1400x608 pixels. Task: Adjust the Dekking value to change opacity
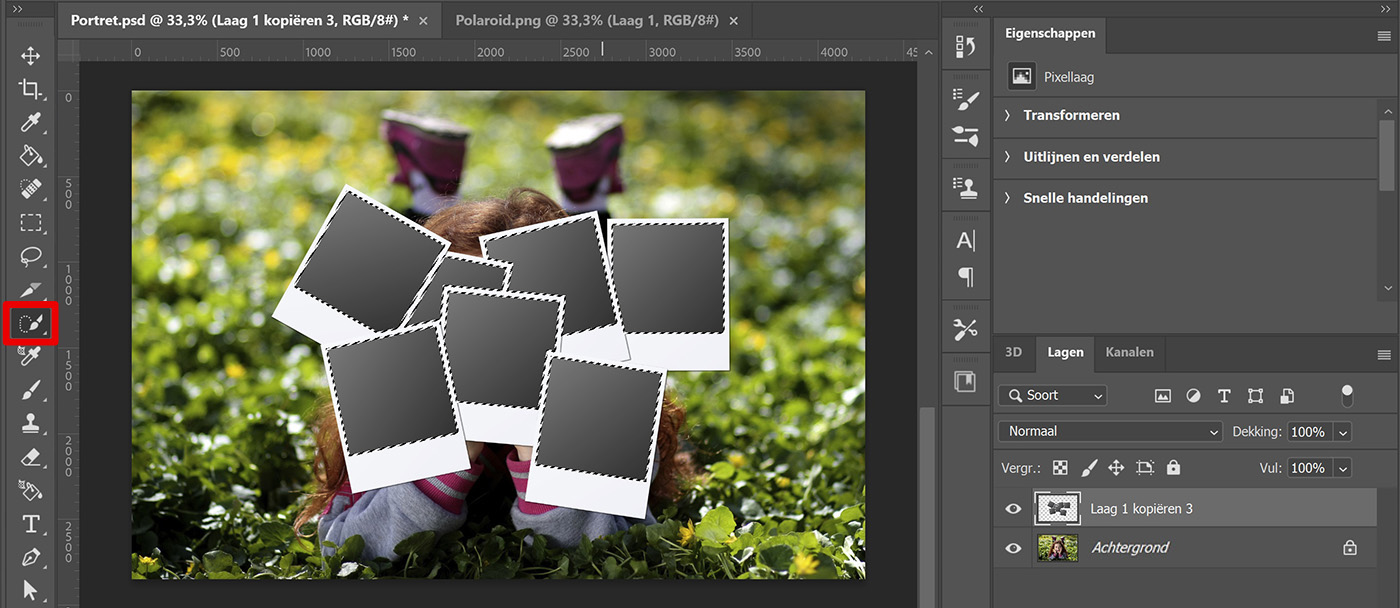coord(1311,431)
